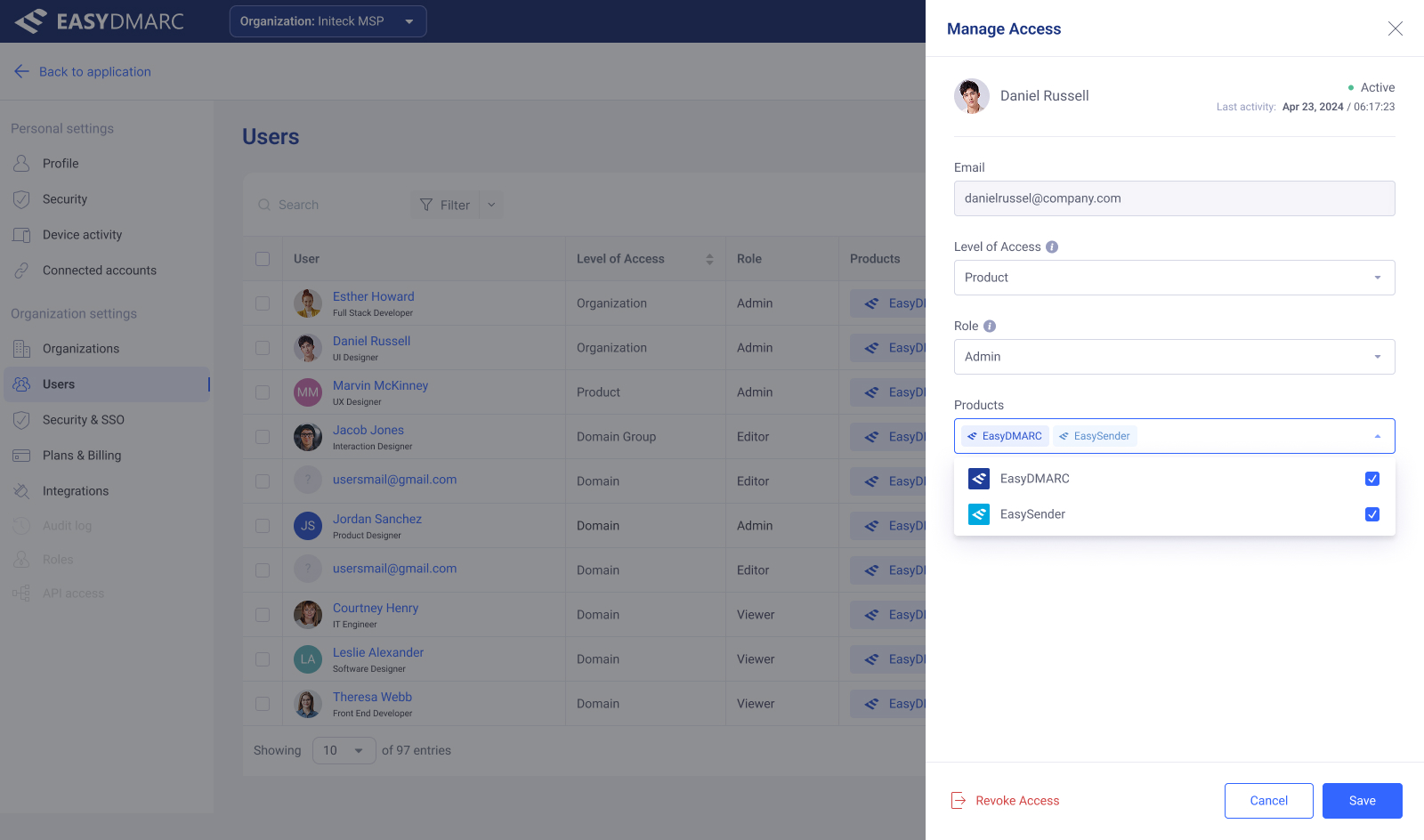This screenshot has width=1424, height=840.
Task: Click the MM avatar for Marvin McKinney
Action: pos(308,392)
